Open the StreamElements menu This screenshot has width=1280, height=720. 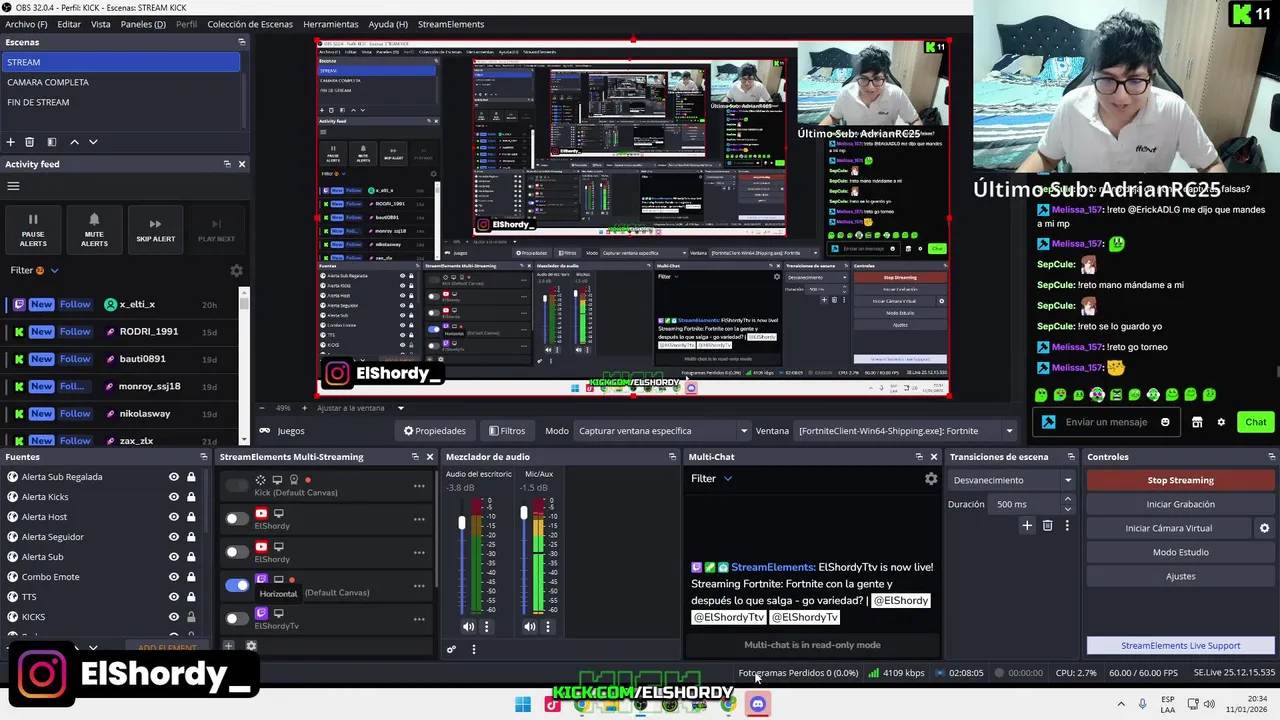[x=451, y=24]
